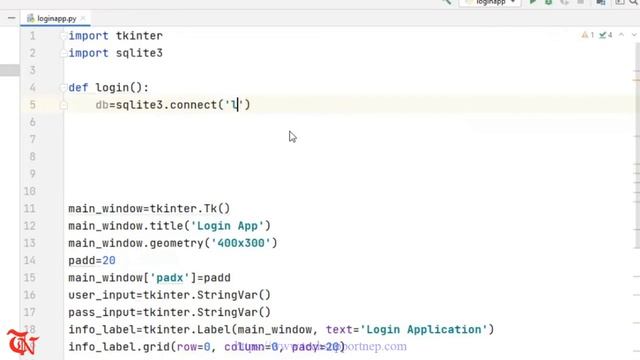
Task: Jump to next highlighted problem arrow
Action: (x=634, y=35)
